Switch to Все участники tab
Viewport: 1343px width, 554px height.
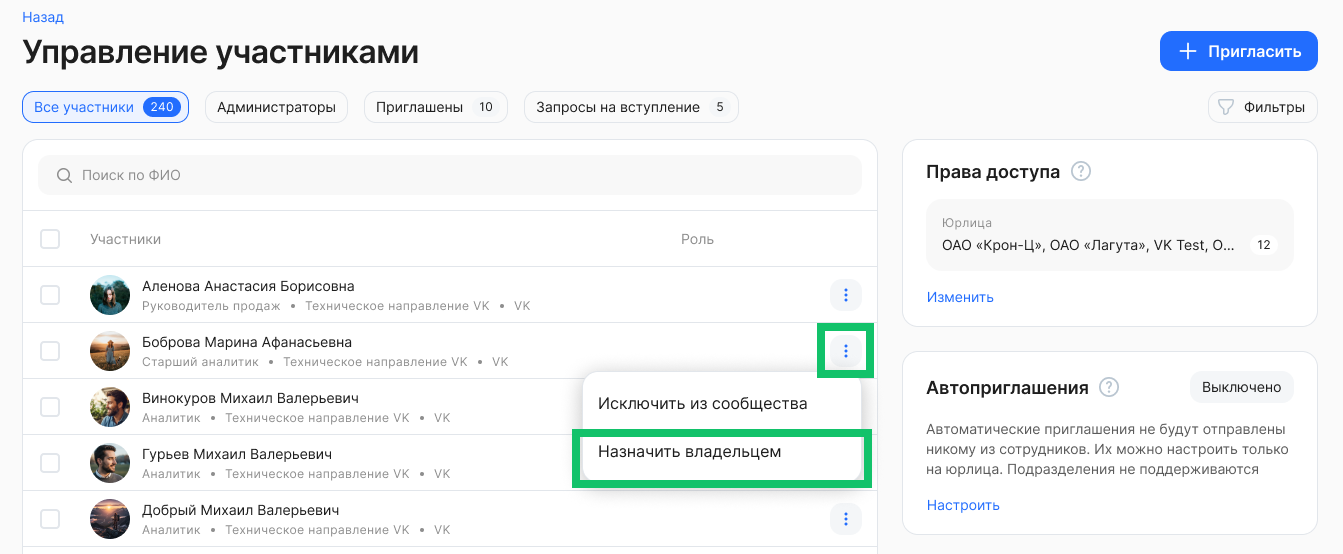(x=105, y=107)
